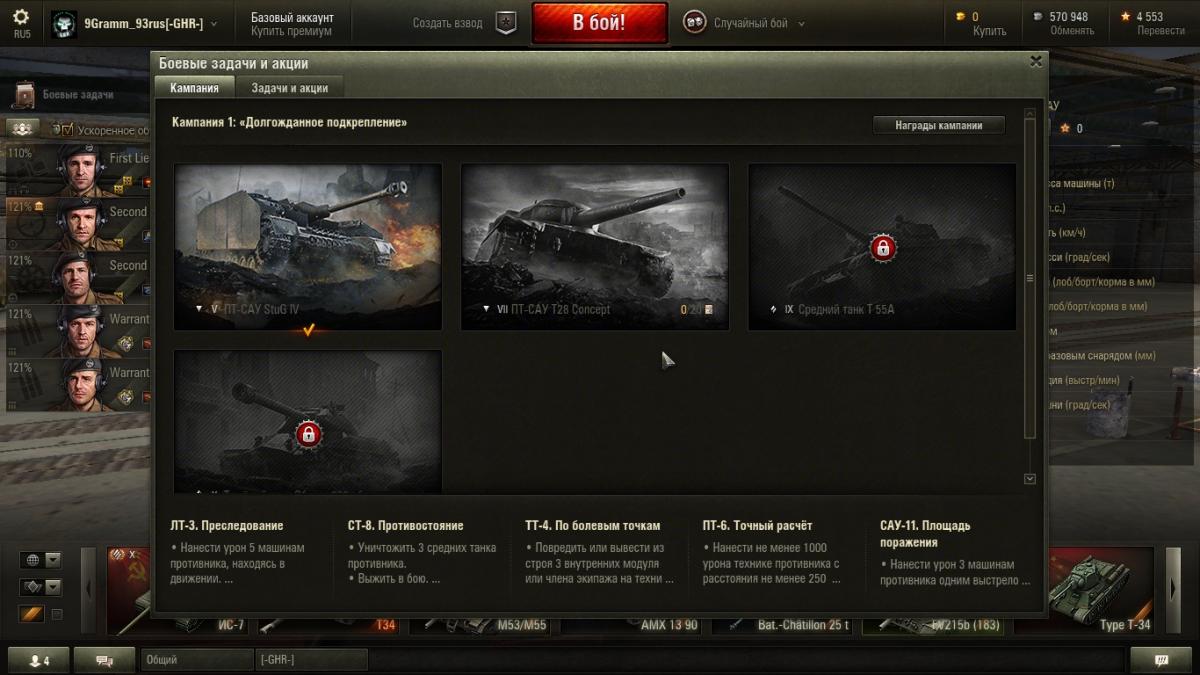Viewport: 1200px width, 675px height.
Task: Expand the nation filter dropdown arrow
Action: click(x=53, y=560)
